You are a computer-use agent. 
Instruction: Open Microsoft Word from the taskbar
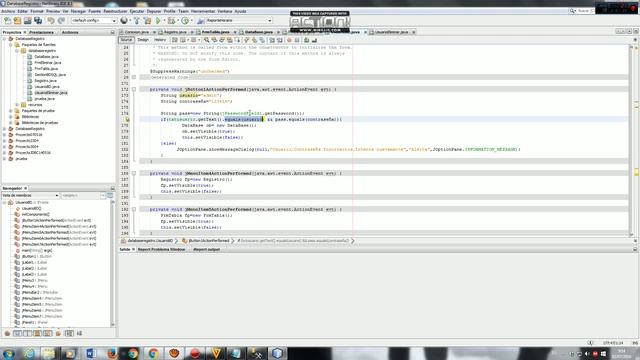pos(91,353)
